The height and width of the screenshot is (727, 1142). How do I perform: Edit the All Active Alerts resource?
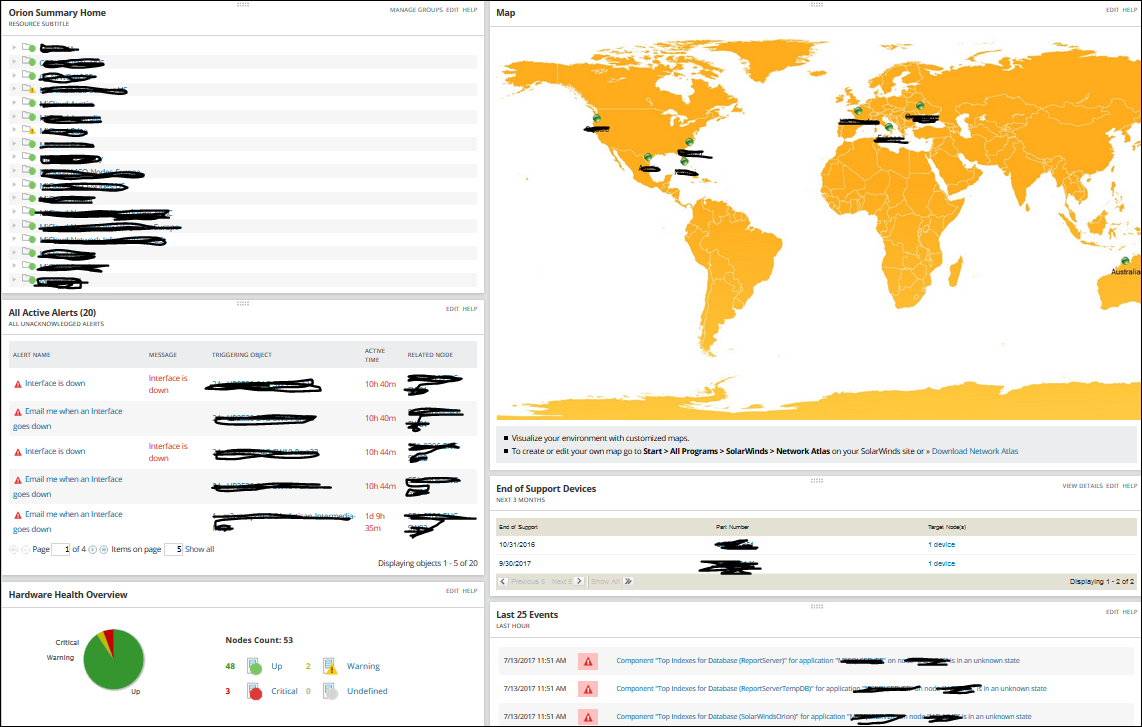[x=452, y=309]
